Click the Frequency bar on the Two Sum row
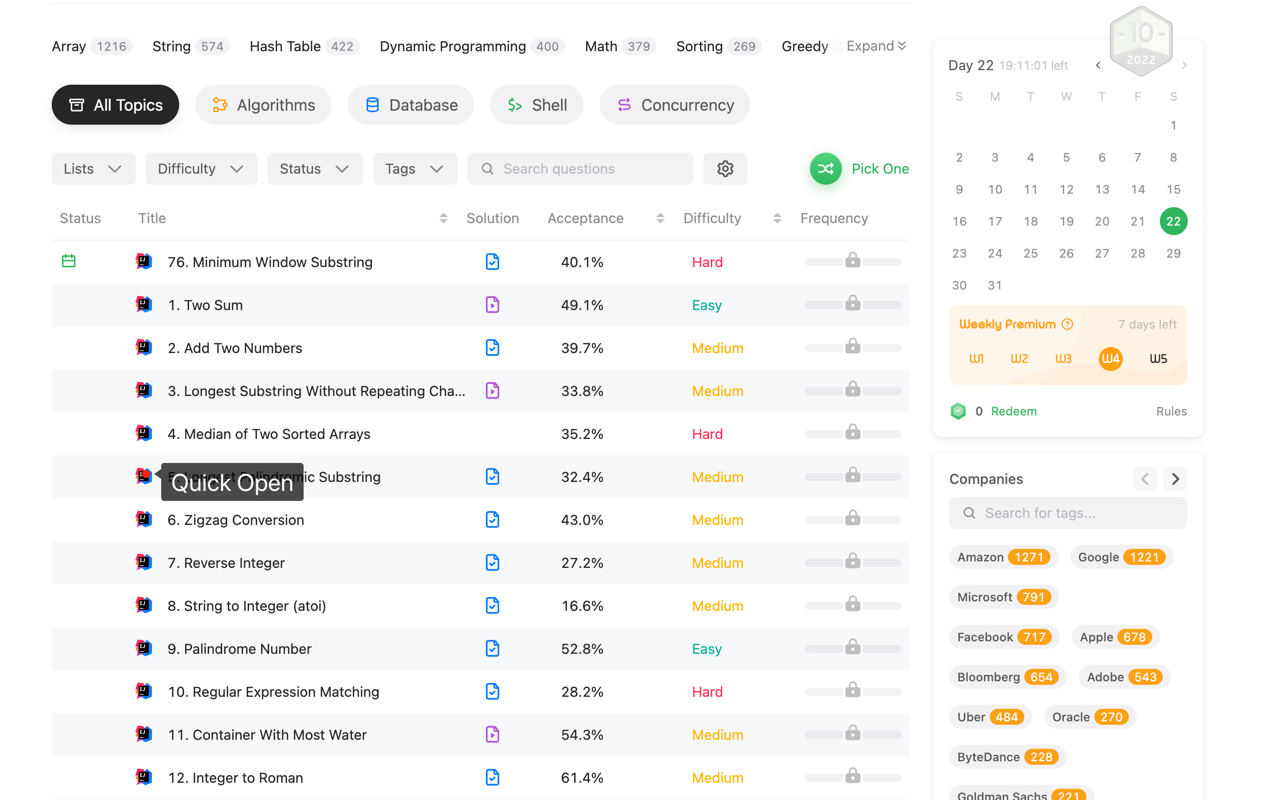Screen dimensions: 1280x800 pos(852,304)
